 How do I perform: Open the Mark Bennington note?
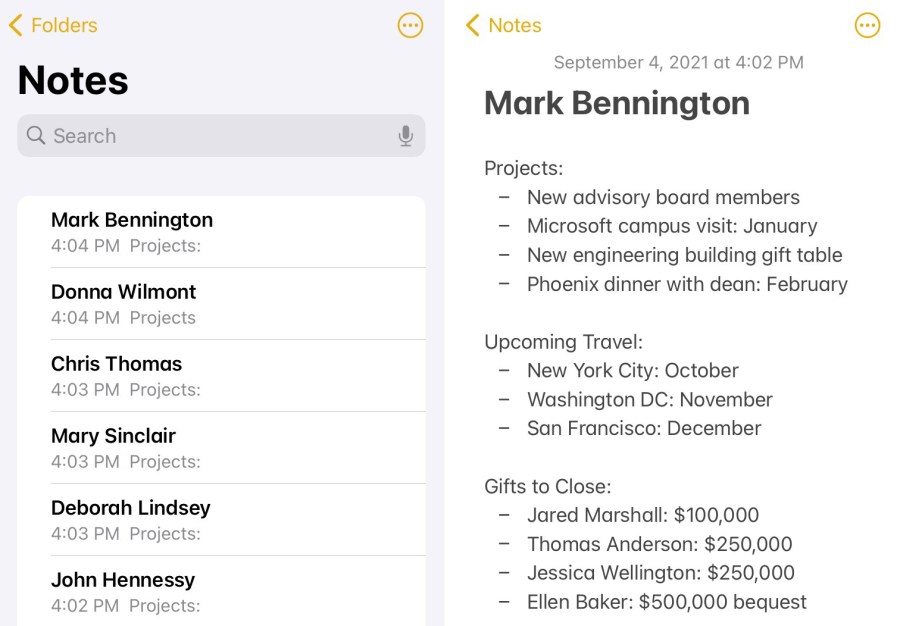(x=221, y=232)
